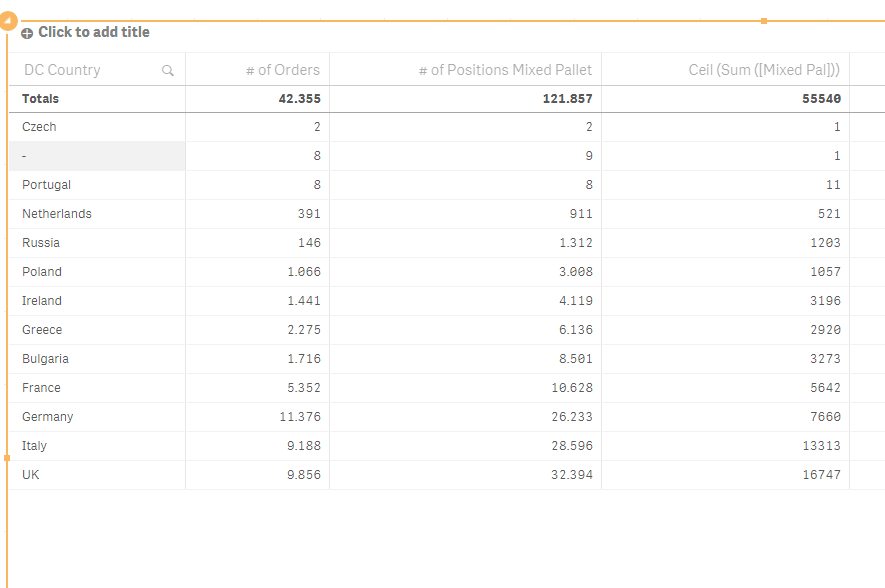Select the Czech row in DC Country
Image resolution: width=885 pixels, height=588 pixels.
pyautogui.click(x=39, y=127)
